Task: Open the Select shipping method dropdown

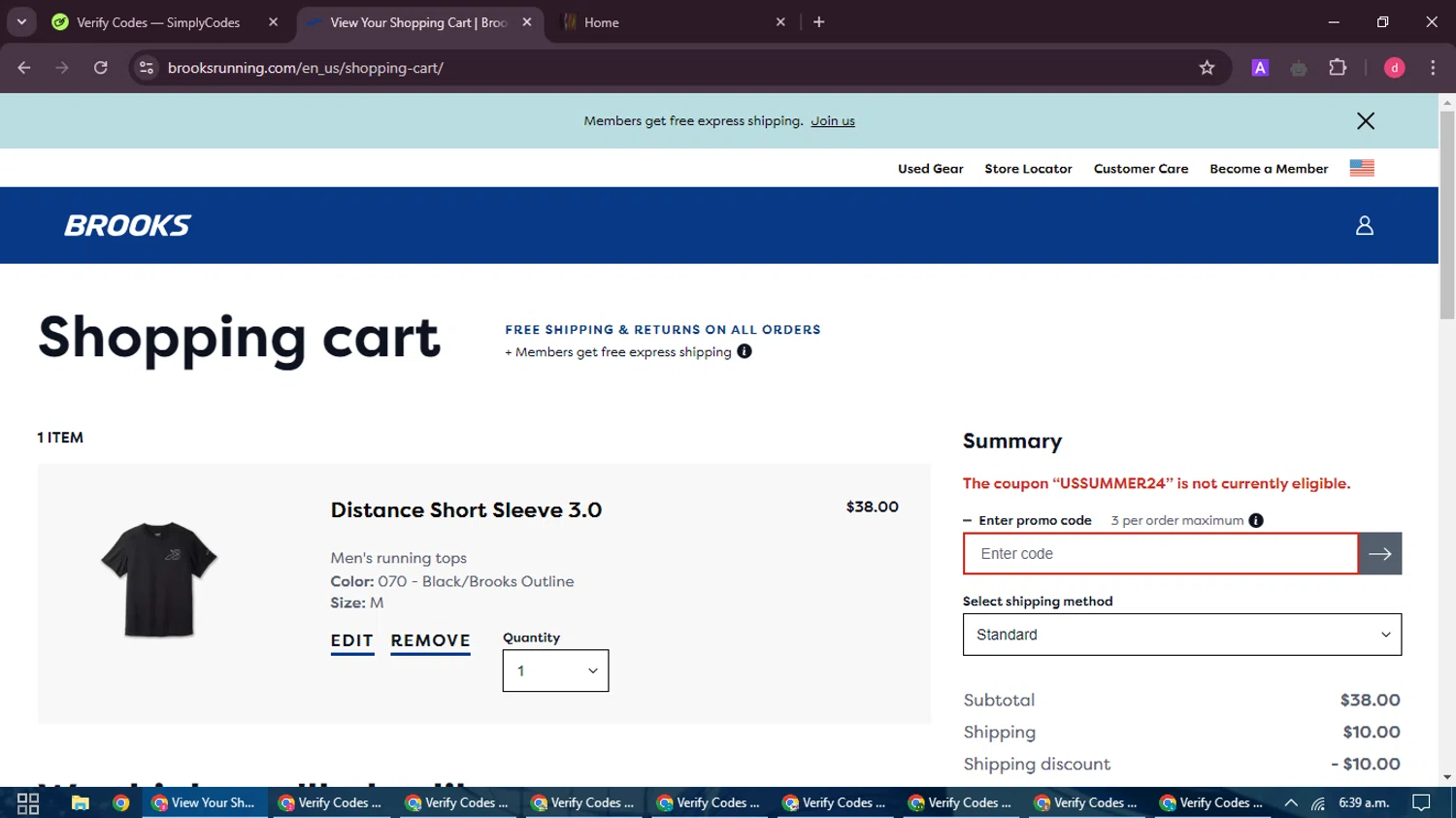Action: 1182,635
